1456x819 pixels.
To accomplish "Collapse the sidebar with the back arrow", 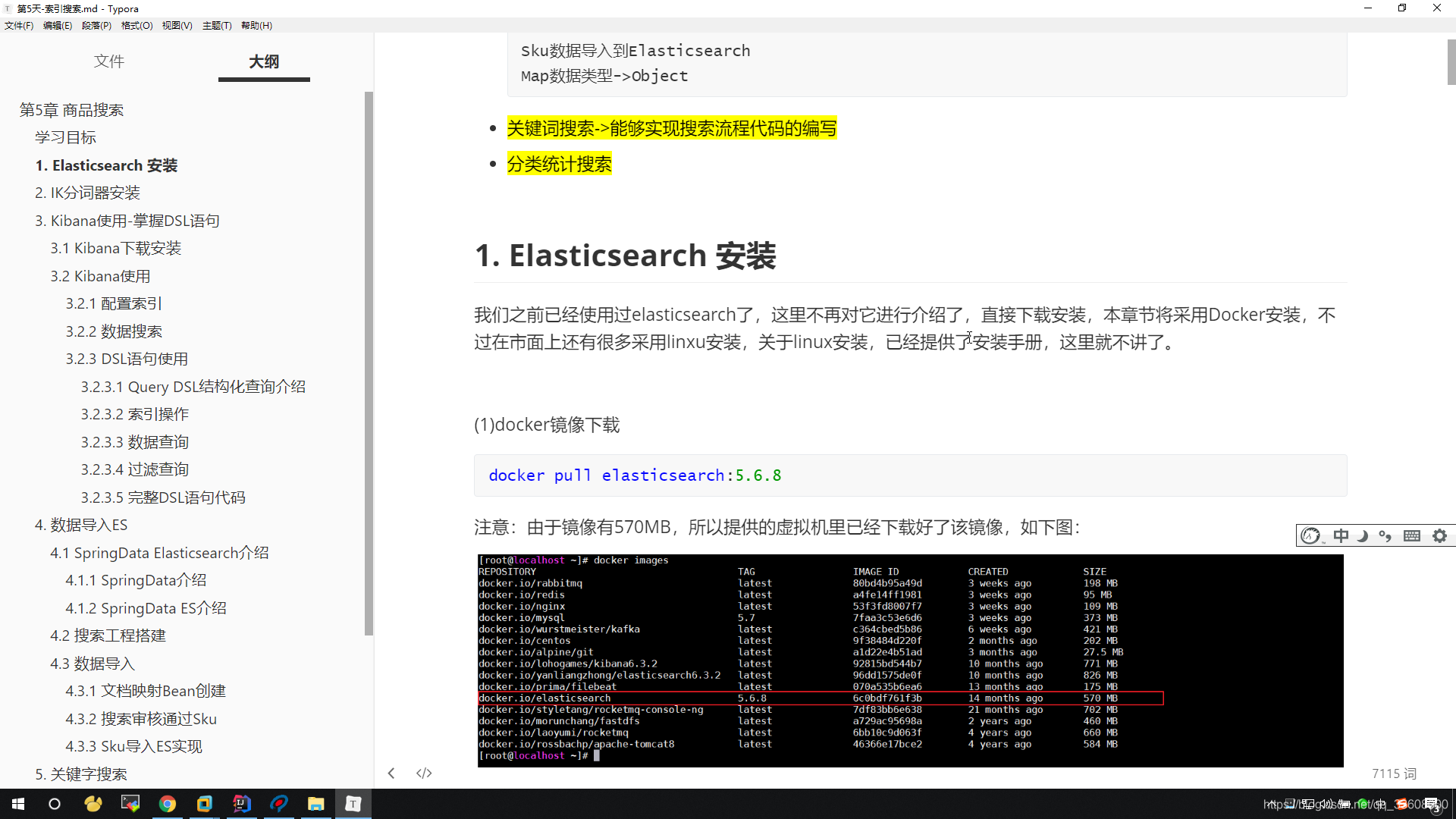I will pos(391,773).
